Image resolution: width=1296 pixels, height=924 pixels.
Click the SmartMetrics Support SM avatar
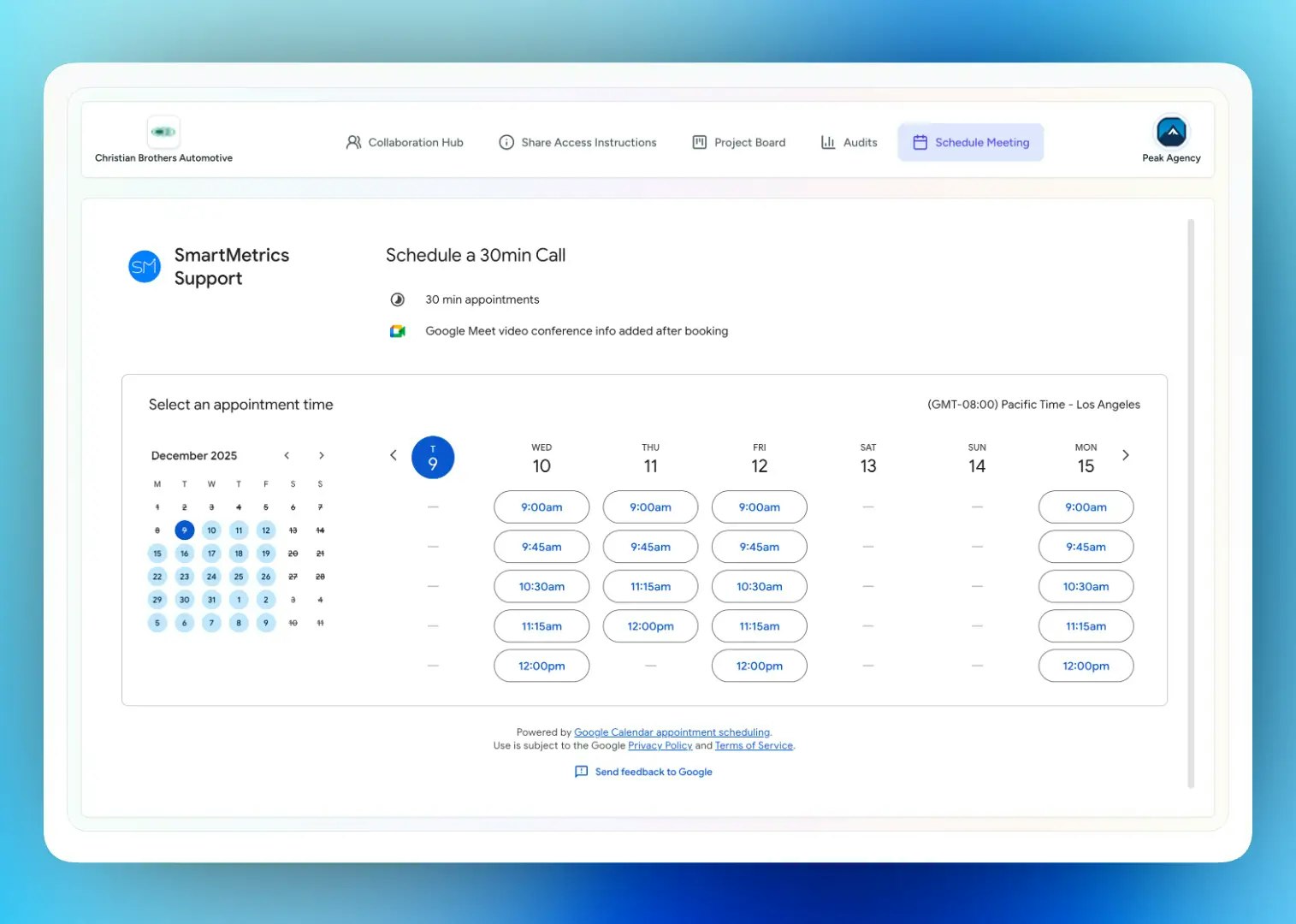pyautogui.click(x=144, y=266)
